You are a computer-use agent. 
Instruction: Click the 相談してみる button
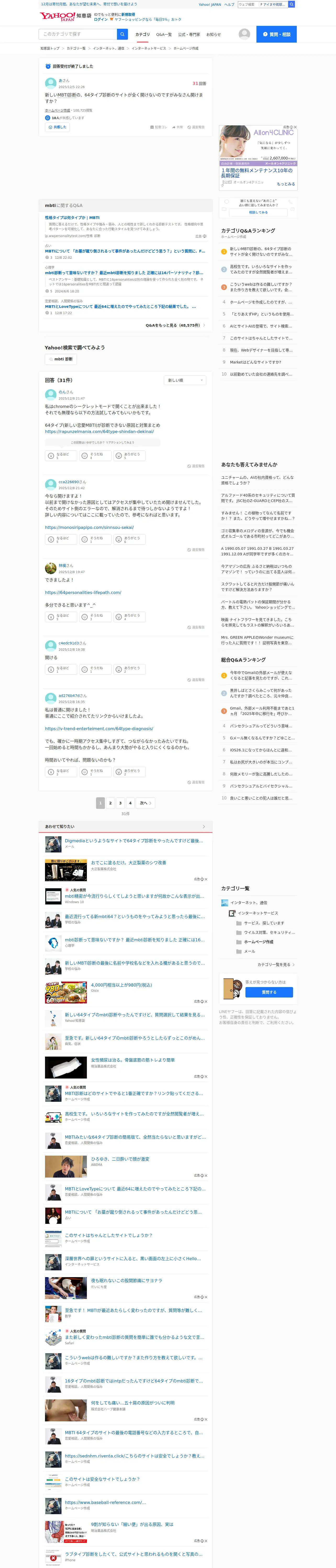tap(258, 212)
